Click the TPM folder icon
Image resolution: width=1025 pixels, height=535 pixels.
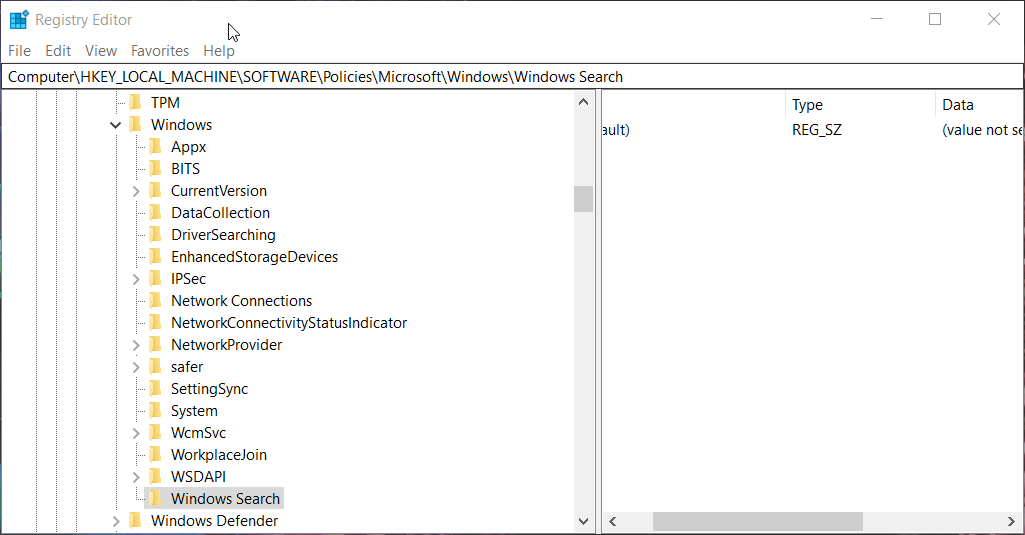click(135, 103)
